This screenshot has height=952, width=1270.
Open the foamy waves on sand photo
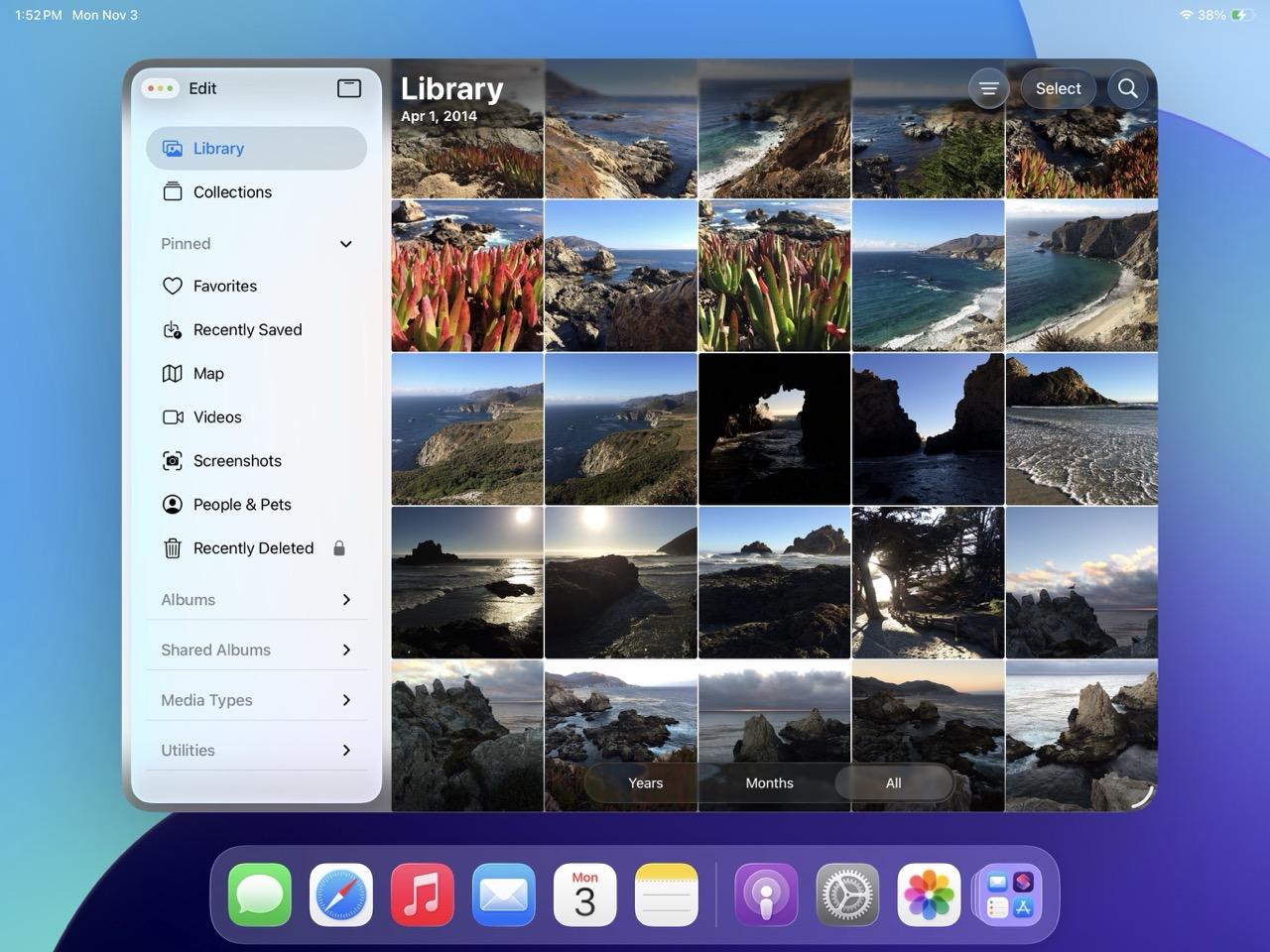pyautogui.click(x=1081, y=429)
